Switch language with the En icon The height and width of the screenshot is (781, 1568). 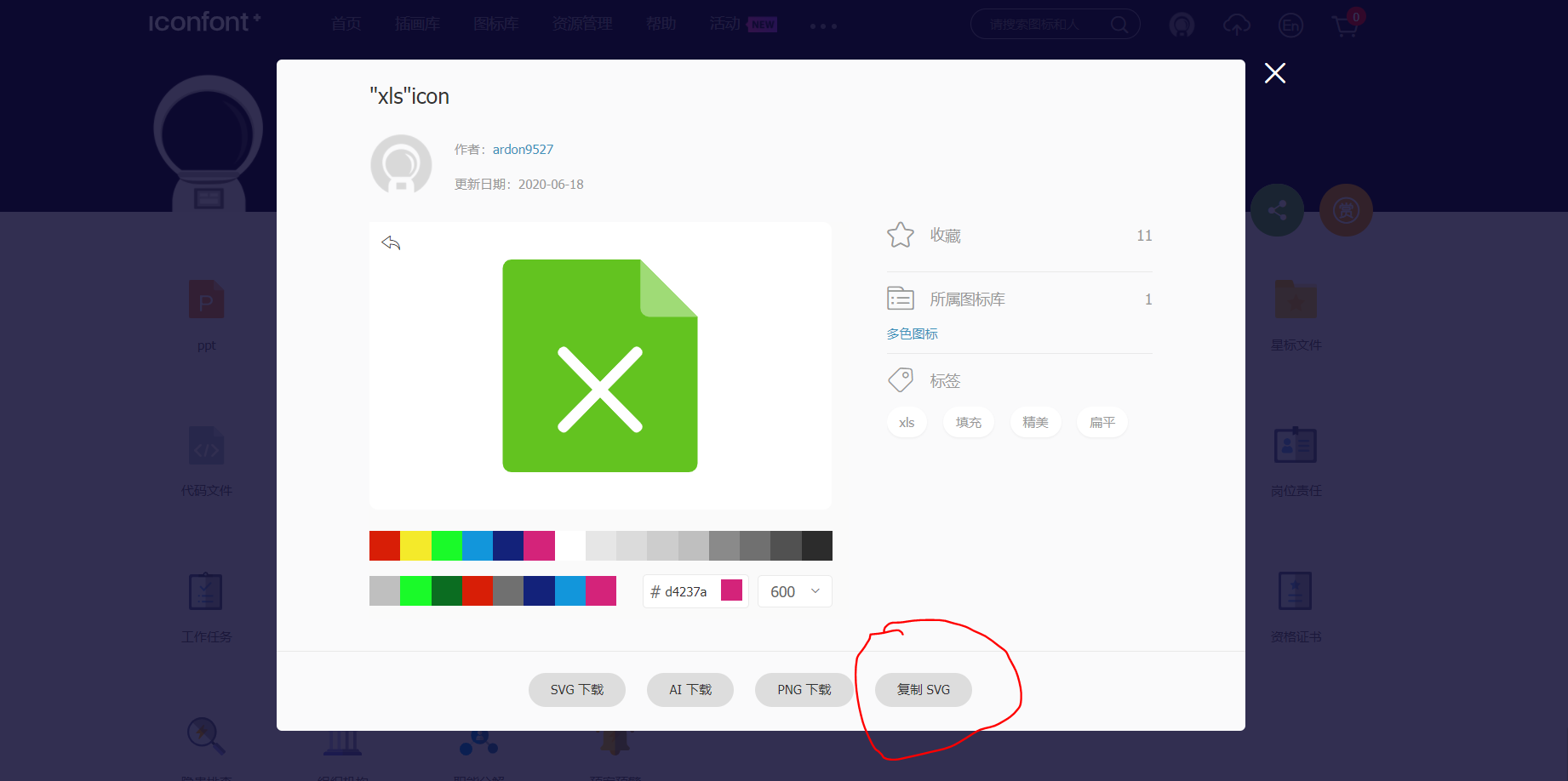pos(1290,26)
